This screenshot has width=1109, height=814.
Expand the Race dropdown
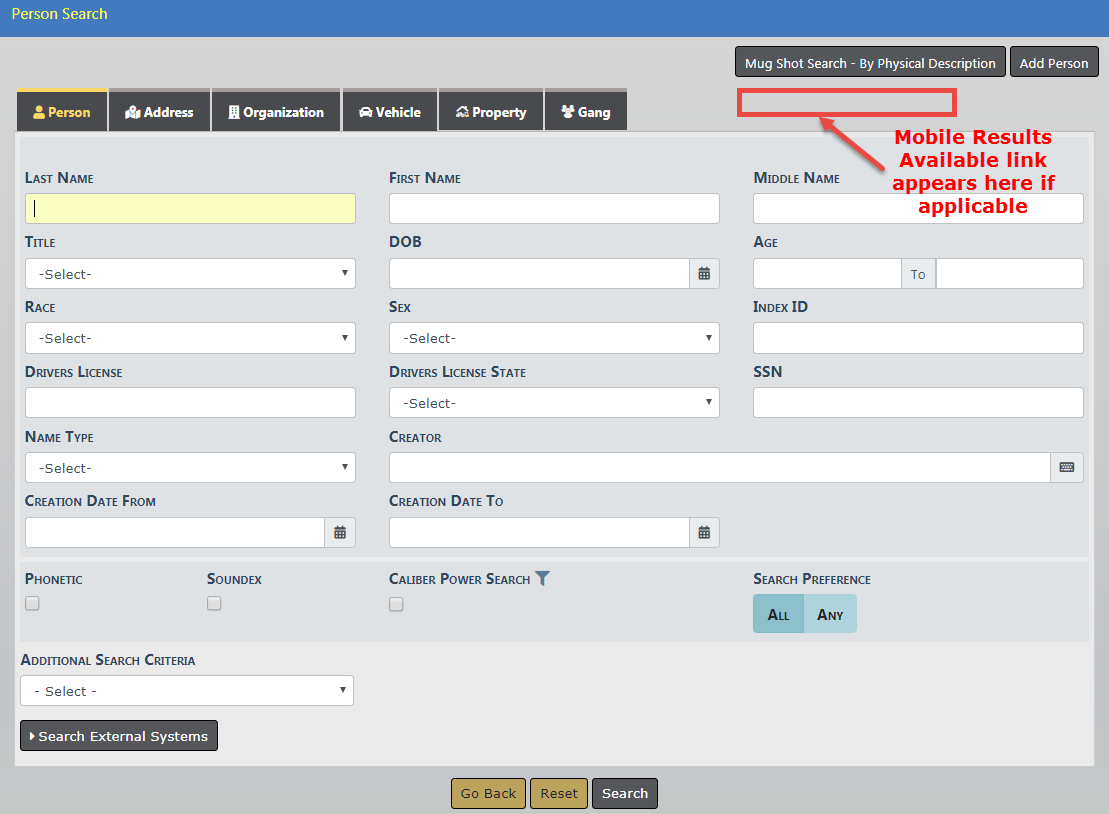tap(190, 338)
